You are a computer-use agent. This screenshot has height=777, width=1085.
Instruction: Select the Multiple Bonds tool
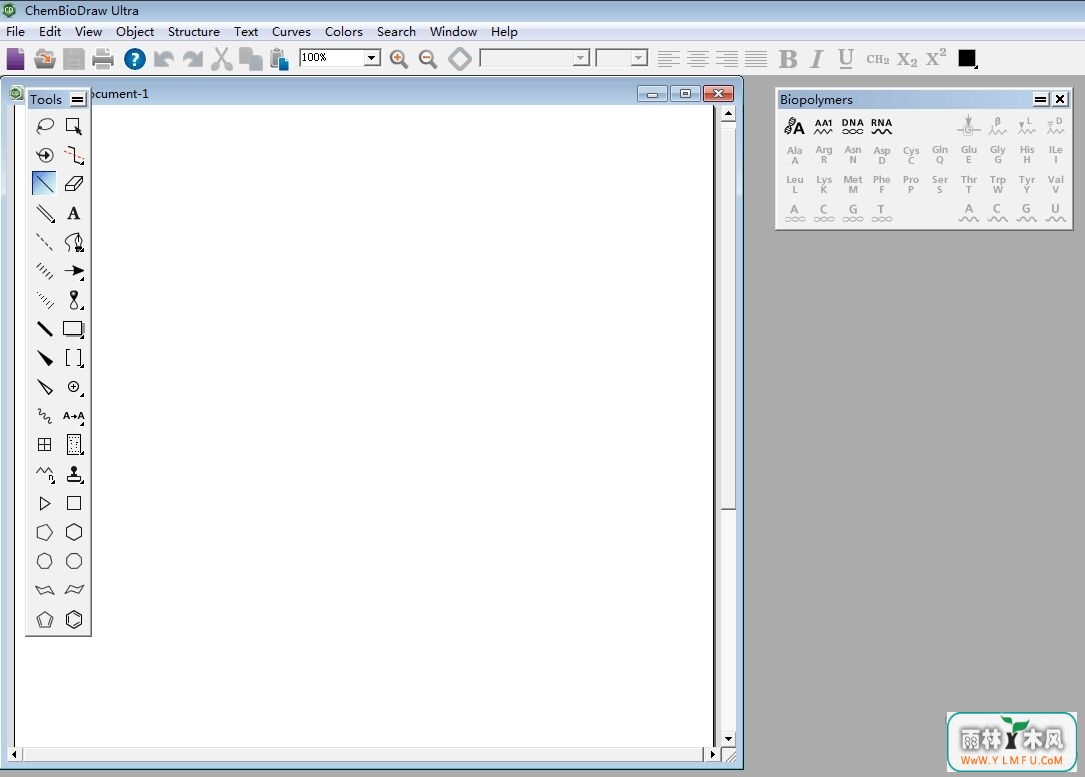44,212
